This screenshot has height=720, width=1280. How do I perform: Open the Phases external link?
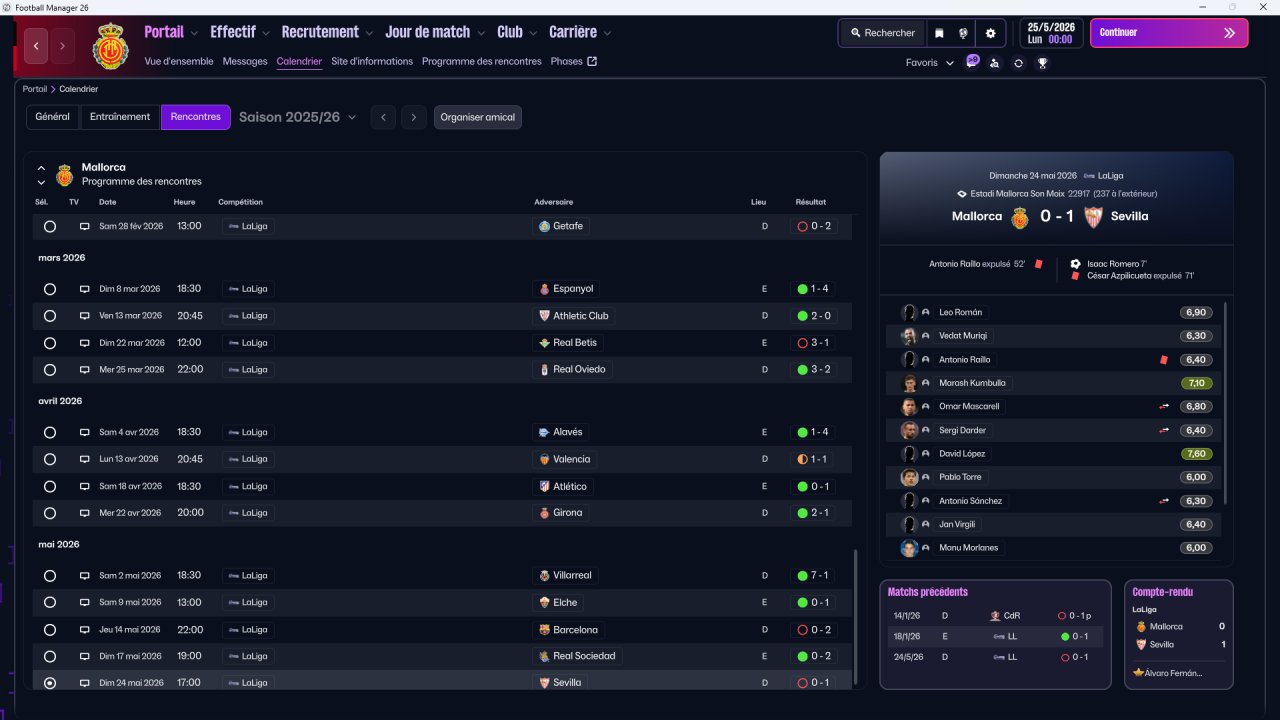tap(574, 62)
